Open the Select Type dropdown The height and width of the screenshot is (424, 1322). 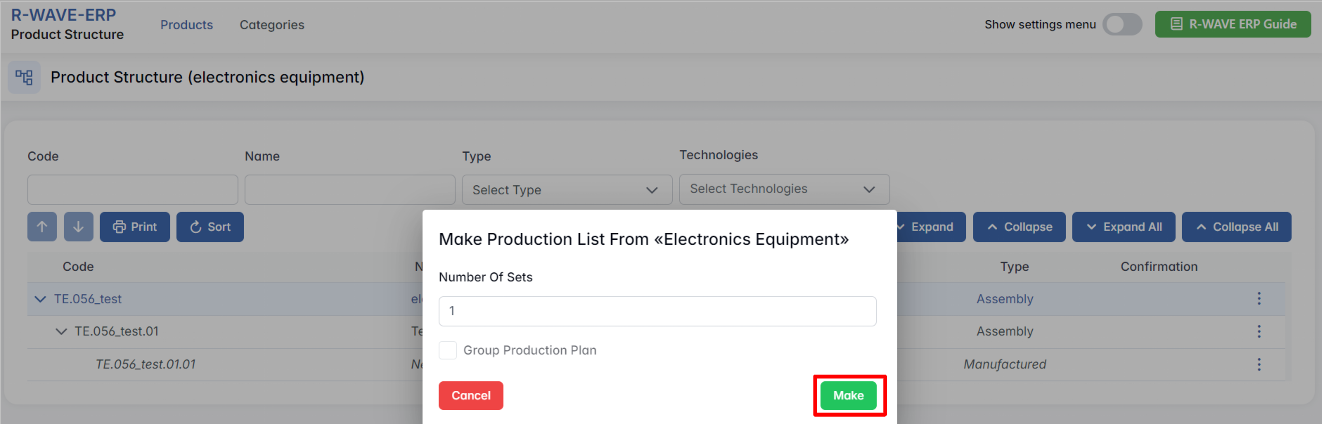[566, 190]
